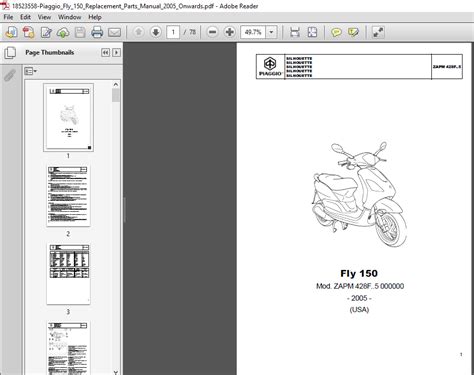Click the fit width scrolling icon
474x375 pixels.
tap(295, 32)
